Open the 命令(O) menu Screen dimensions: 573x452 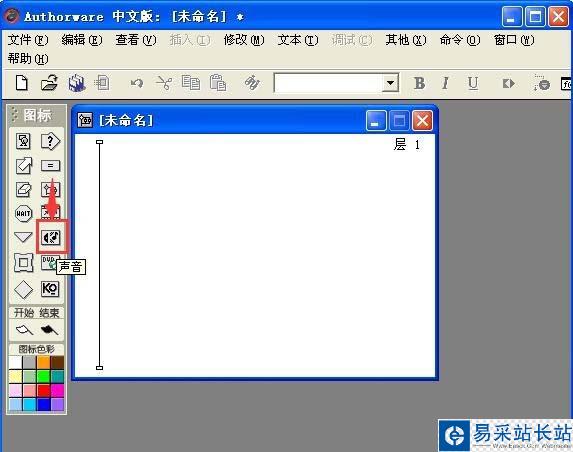tap(460, 40)
